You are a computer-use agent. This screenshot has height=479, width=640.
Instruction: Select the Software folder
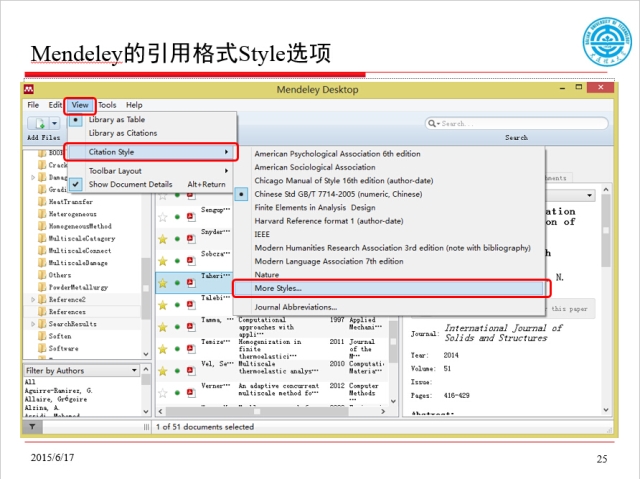63,348
